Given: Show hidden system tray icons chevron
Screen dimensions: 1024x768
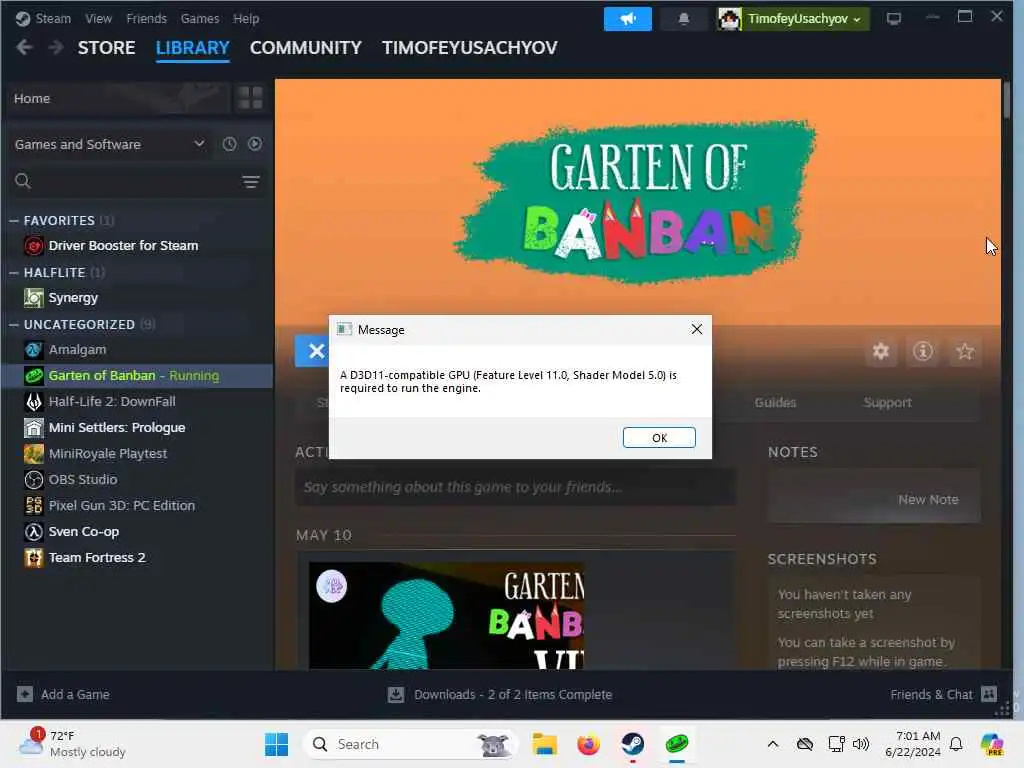Looking at the screenshot, I should click(x=773, y=744).
